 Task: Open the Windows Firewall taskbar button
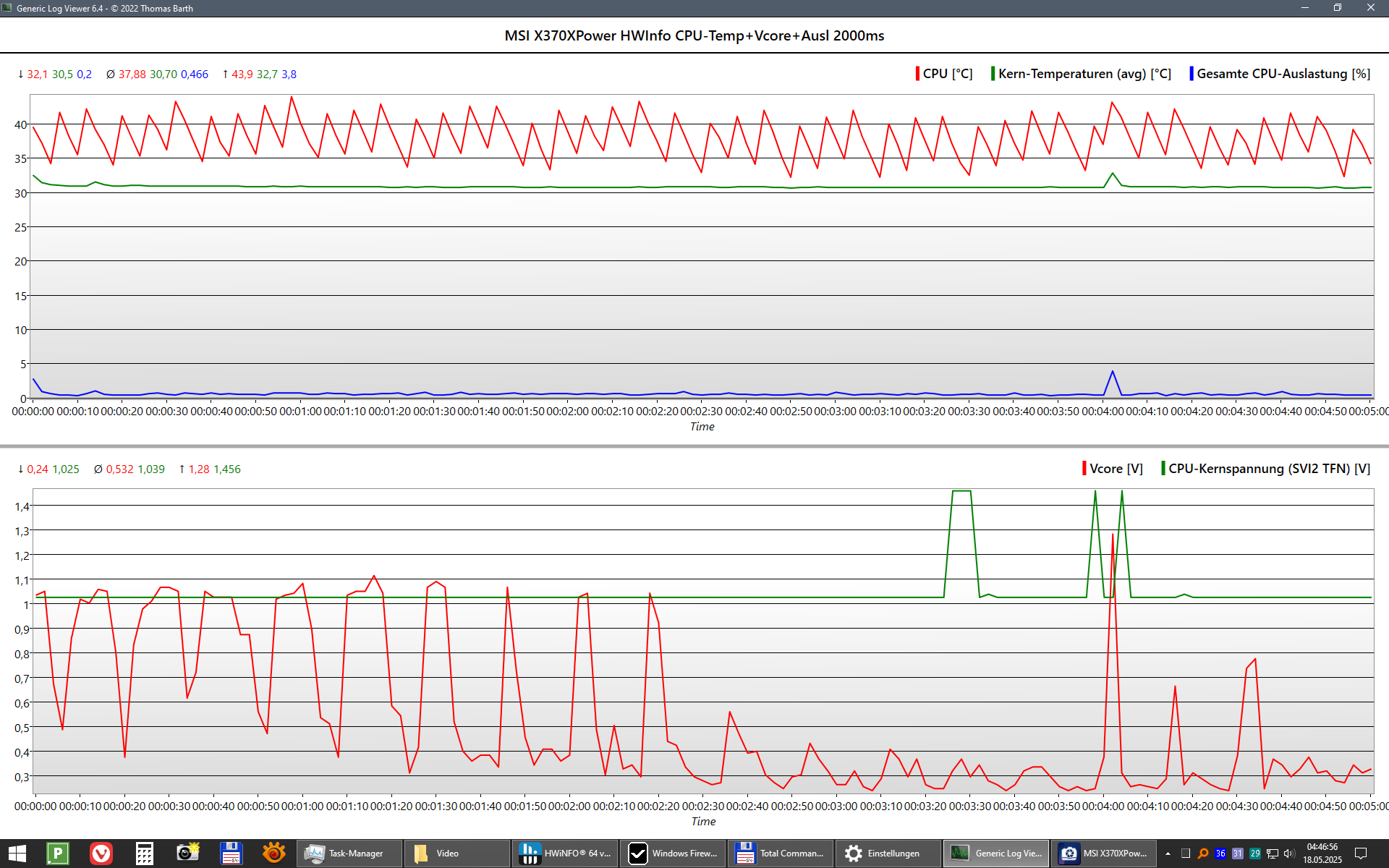673,854
